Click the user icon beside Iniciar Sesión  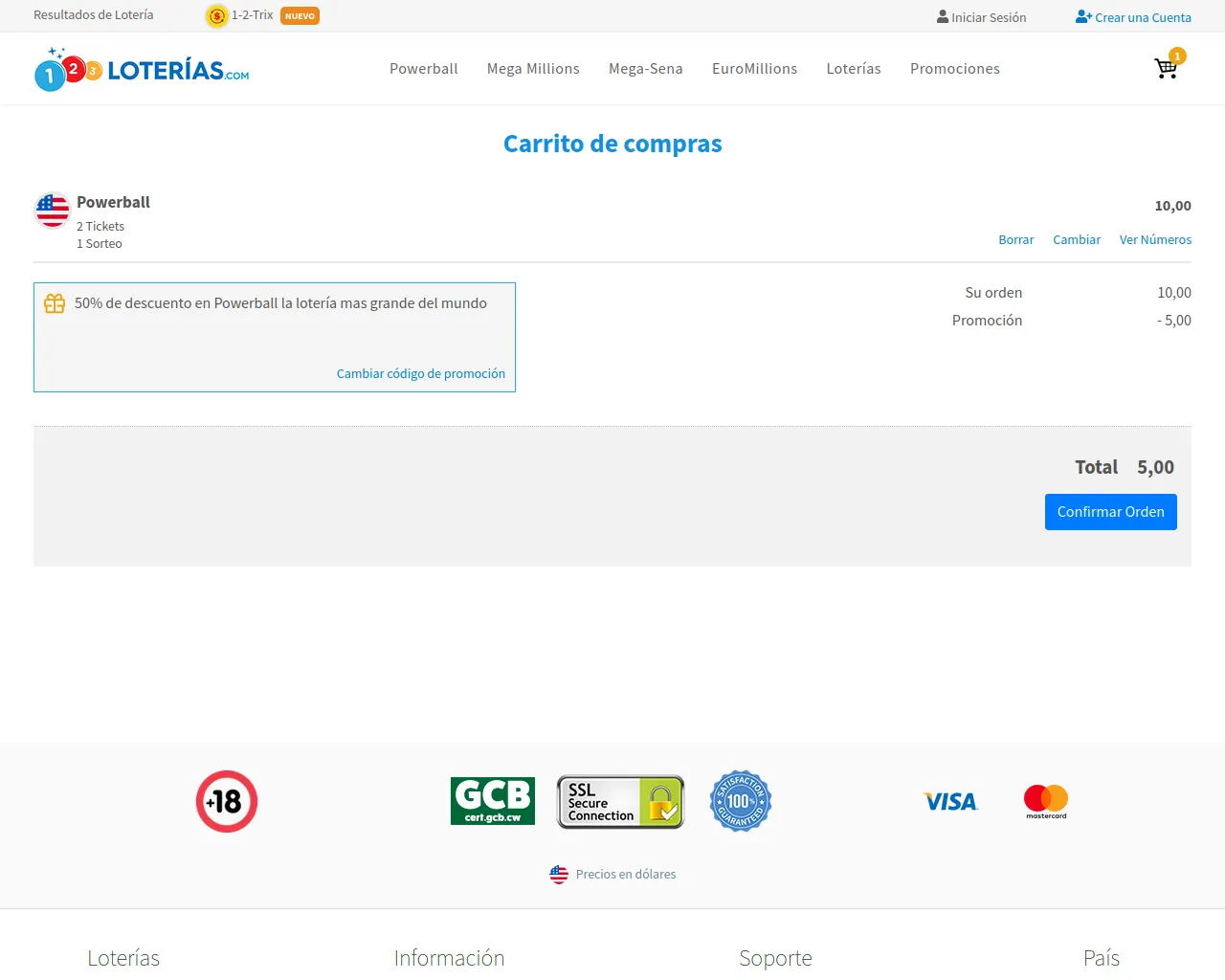[x=943, y=17]
